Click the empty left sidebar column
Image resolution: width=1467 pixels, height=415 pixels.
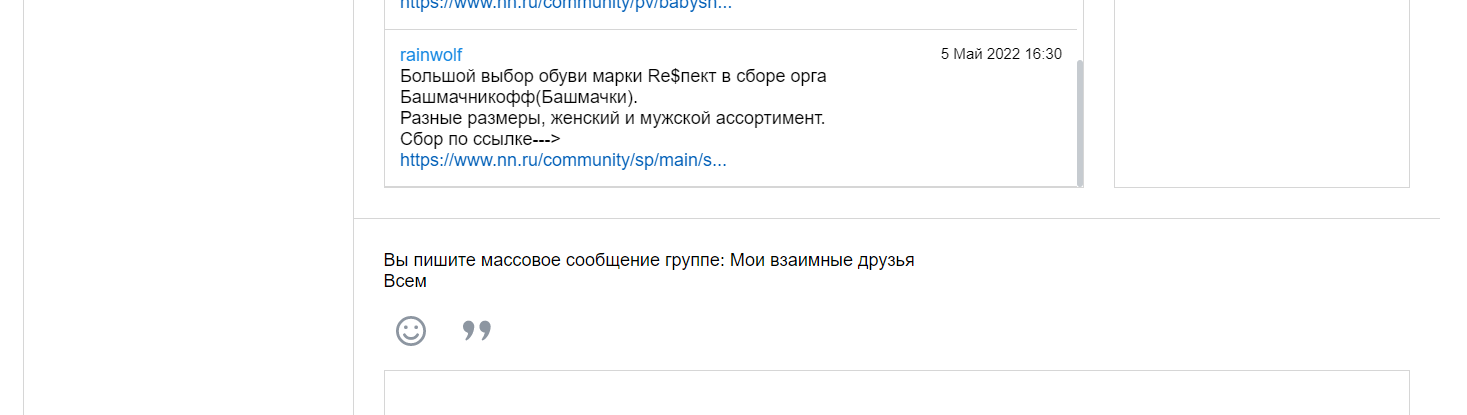coord(188,207)
